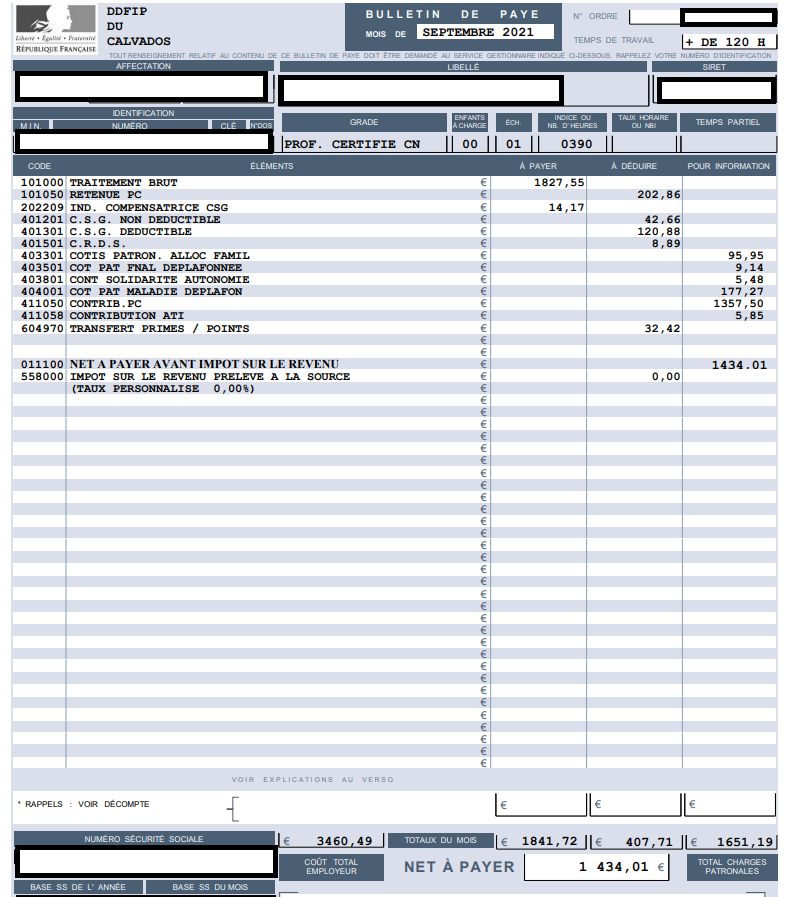
Task: Select C.S.G. NON DEDUCTIBLE row label
Action: tap(145, 219)
